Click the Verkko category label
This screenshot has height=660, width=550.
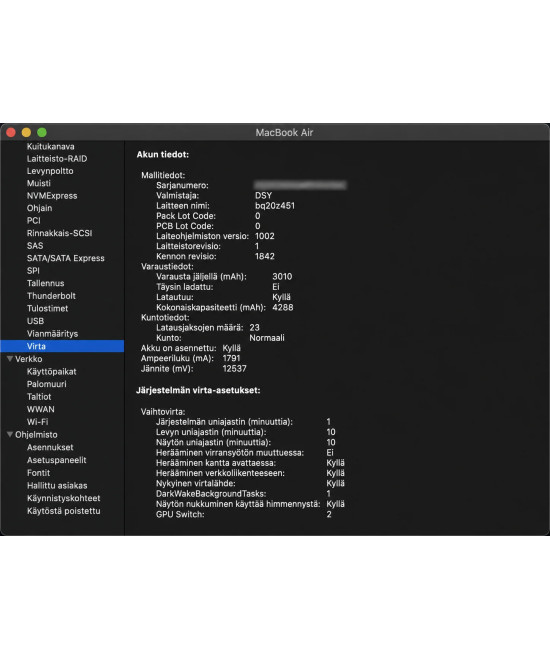[29, 359]
